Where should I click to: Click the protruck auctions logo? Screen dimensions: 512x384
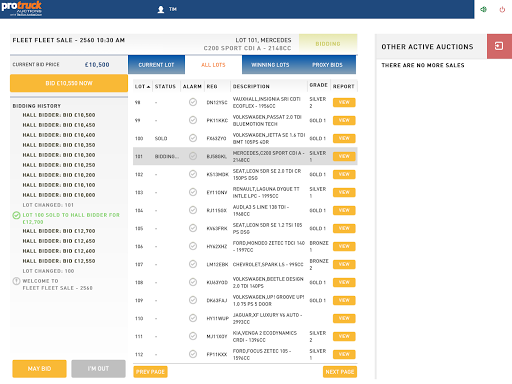(x=22, y=9)
